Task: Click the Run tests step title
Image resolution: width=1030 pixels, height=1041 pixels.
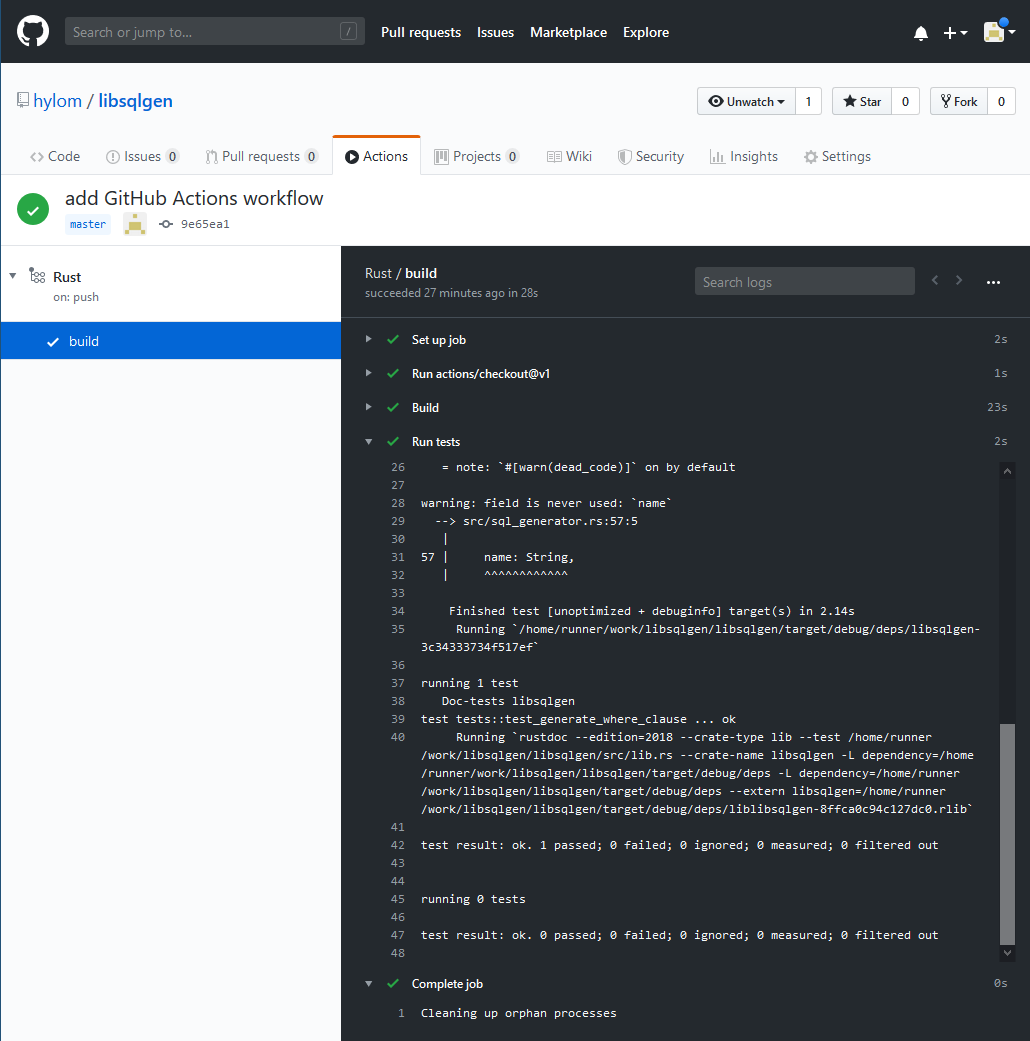Action: click(x=436, y=442)
